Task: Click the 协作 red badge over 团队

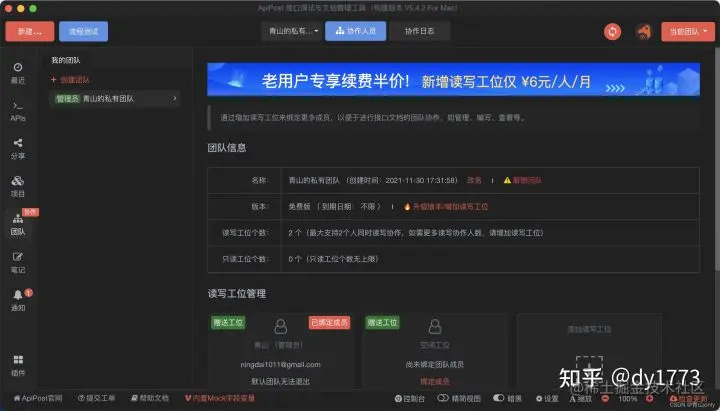Action: coord(30,212)
